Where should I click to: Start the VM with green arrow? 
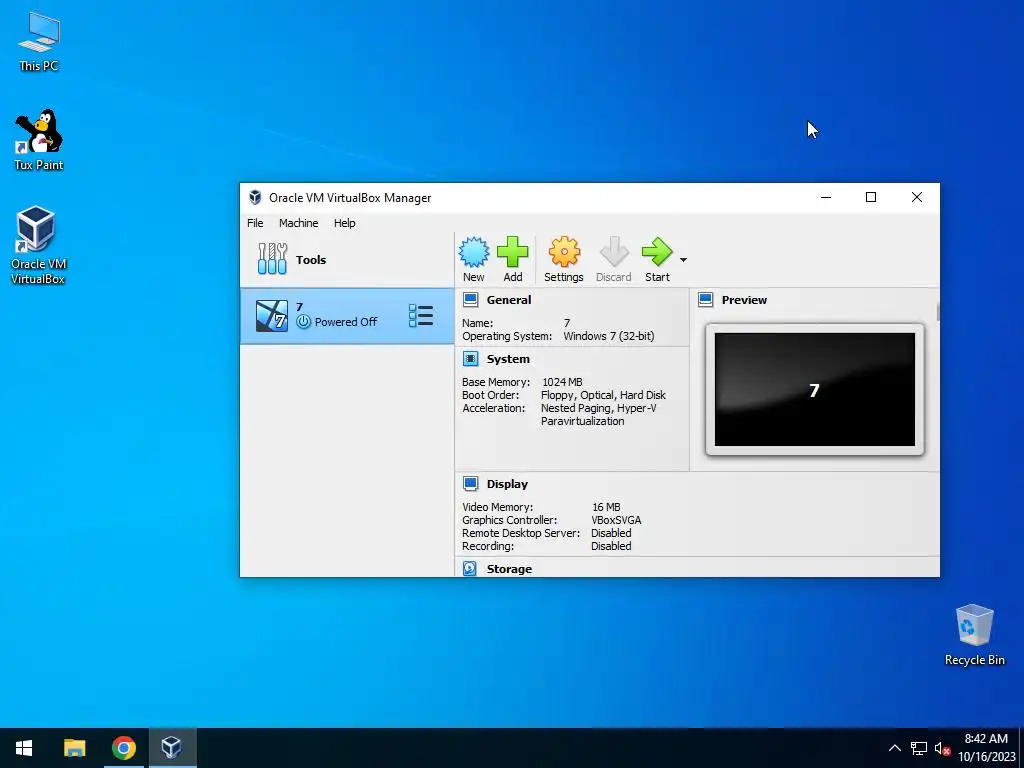pyautogui.click(x=657, y=252)
